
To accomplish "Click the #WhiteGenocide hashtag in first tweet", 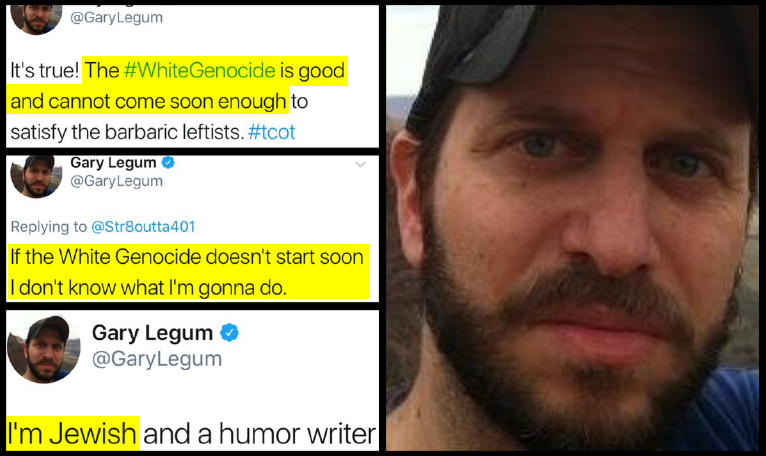I will (x=199, y=71).
